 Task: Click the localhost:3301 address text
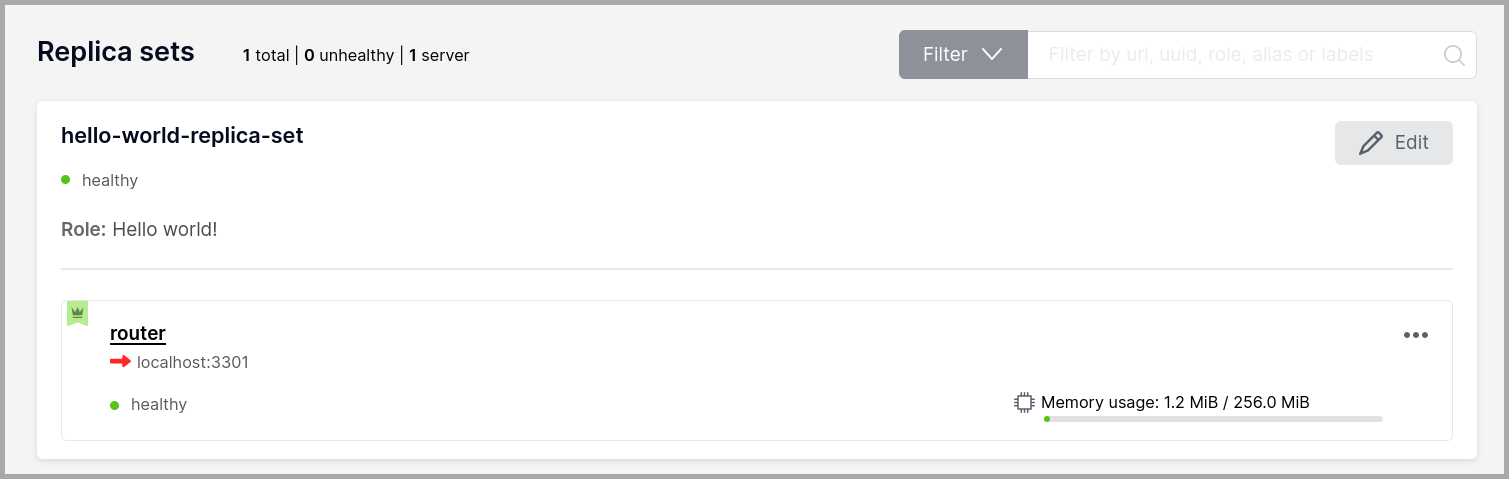click(193, 362)
